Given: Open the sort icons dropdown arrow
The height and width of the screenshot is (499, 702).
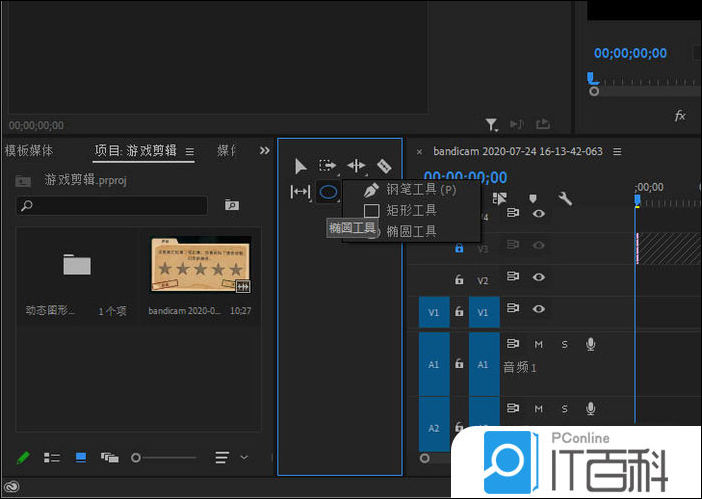Looking at the screenshot, I should coord(244,457).
